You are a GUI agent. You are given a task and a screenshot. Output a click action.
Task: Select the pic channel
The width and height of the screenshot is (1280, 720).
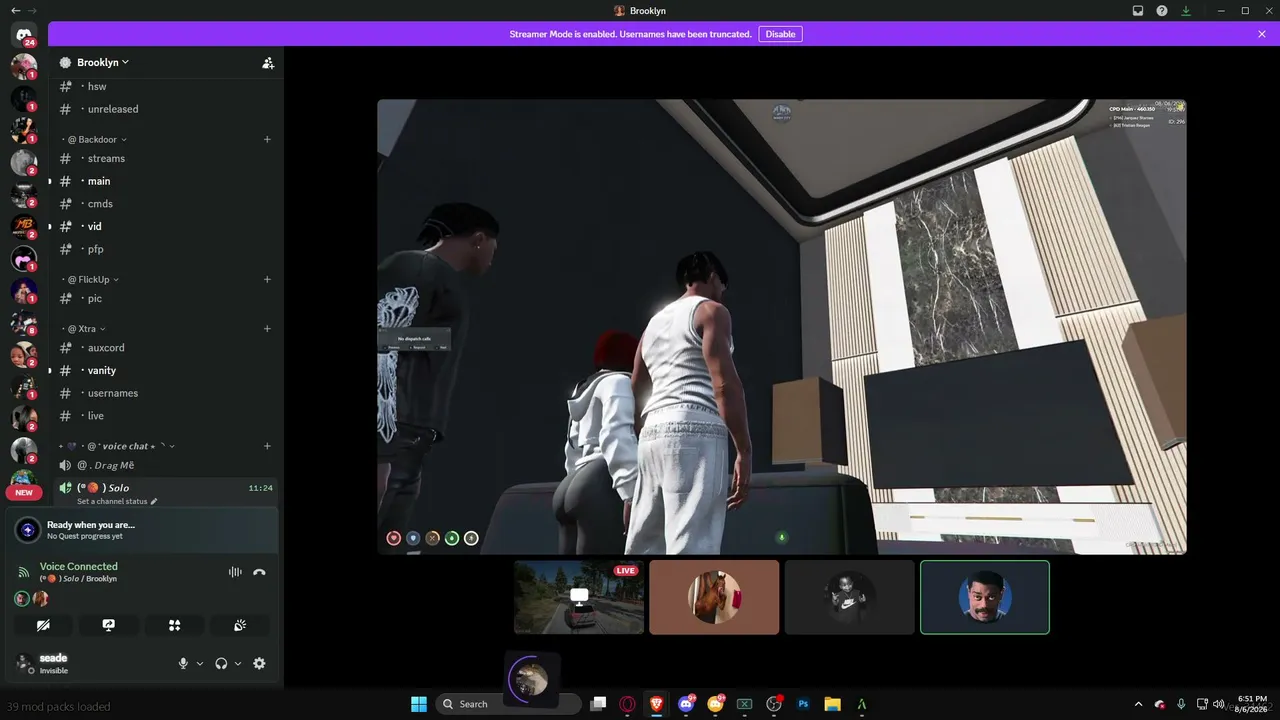coord(164,298)
